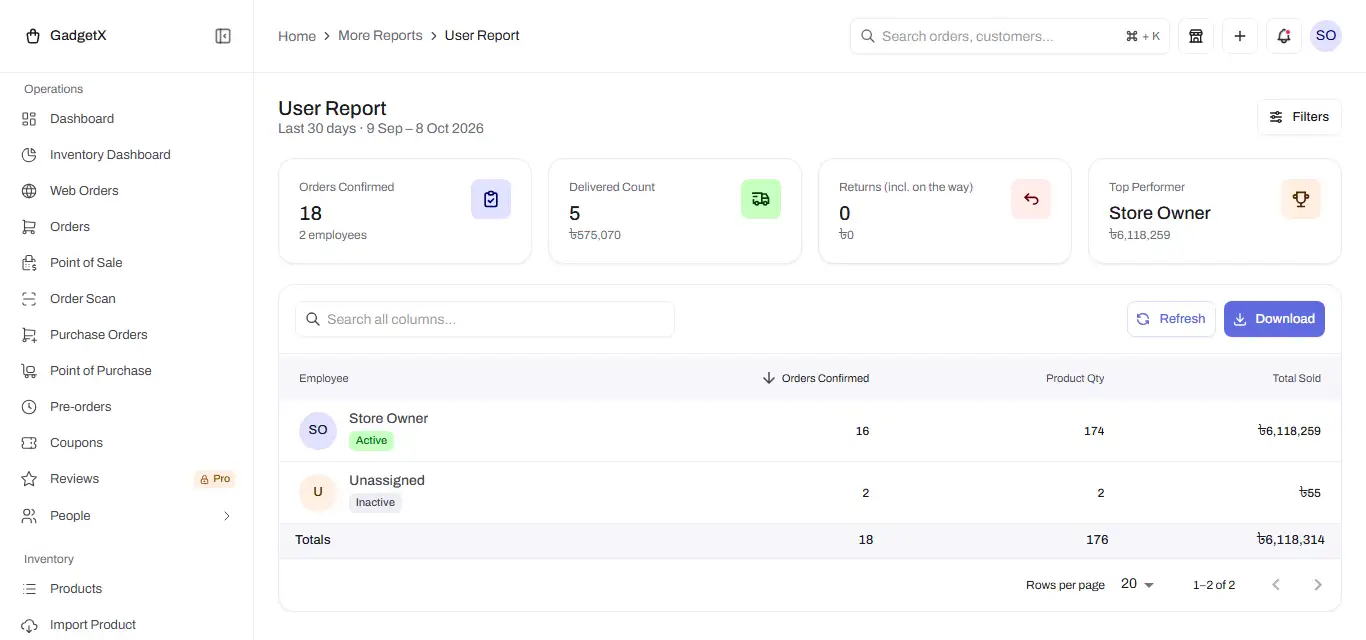This screenshot has height=640, width=1366.
Task: Click the ৳6,118,259 value in Store Owner row
Action: click(1289, 431)
